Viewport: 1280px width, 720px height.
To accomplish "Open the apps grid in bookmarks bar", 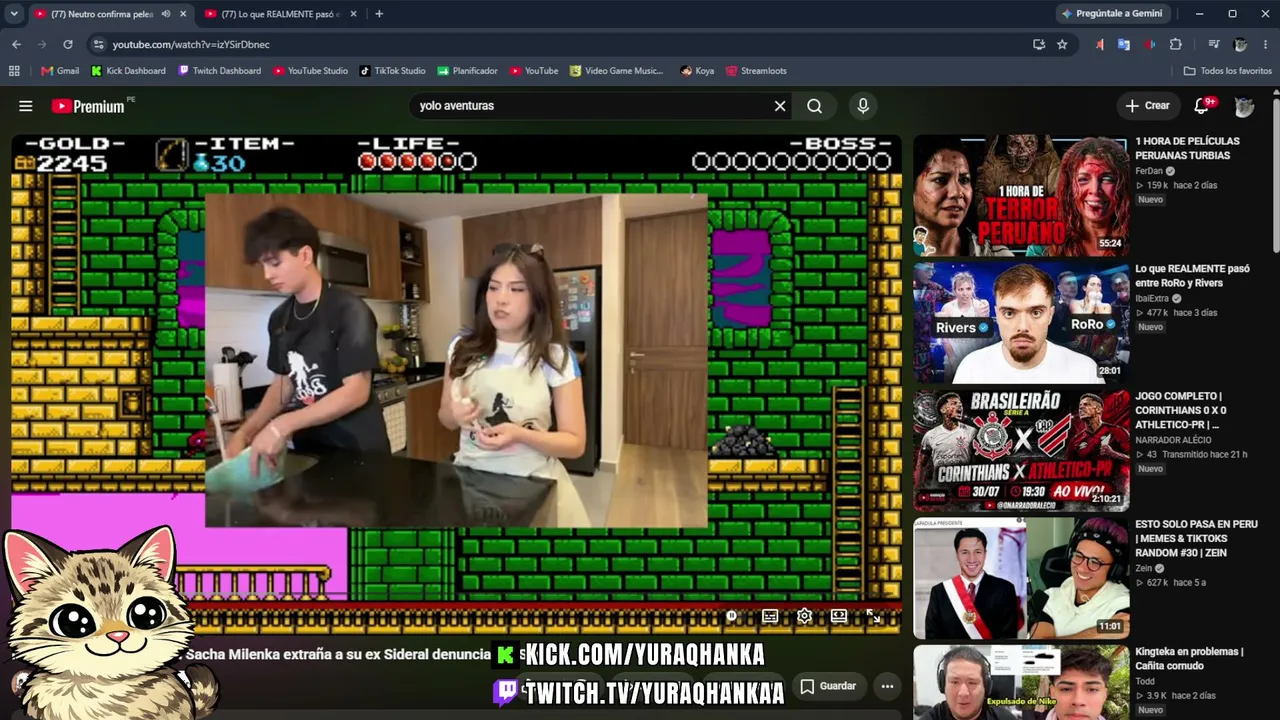I will tap(14, 71).
